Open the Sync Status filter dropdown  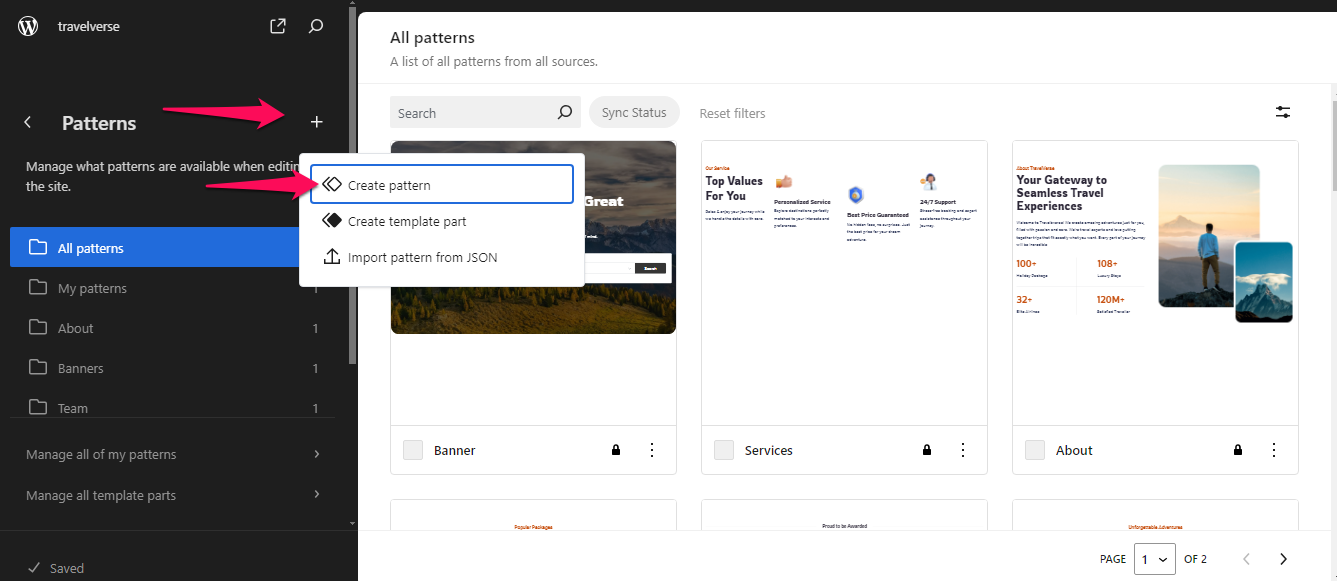pyautogui.click(x=634, y=112)
